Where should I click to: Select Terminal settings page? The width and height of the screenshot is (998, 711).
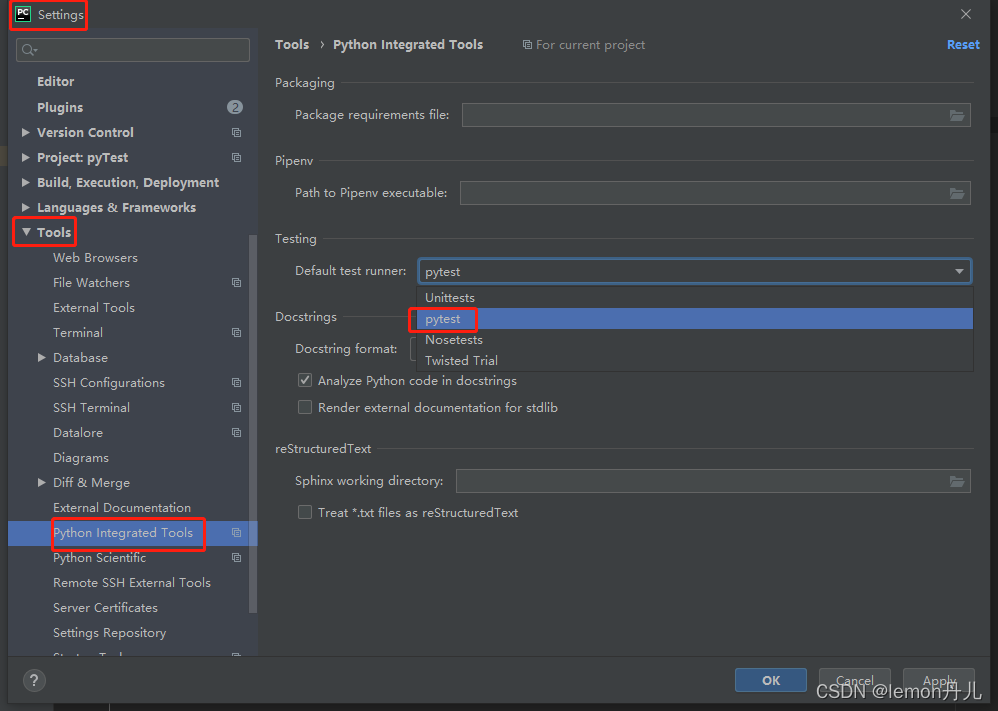(78, 332)
